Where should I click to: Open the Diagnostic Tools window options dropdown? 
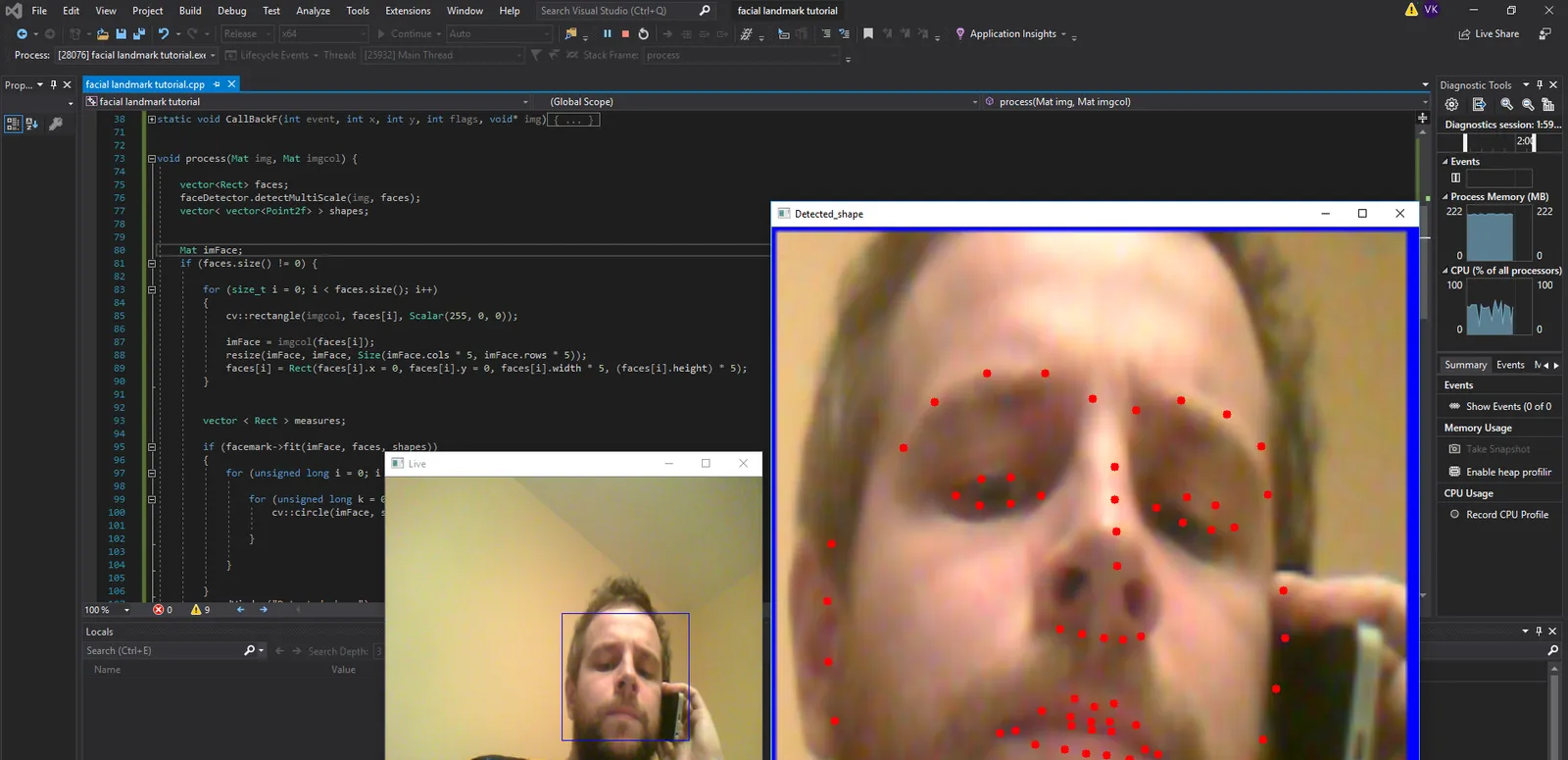[1526, 85]
